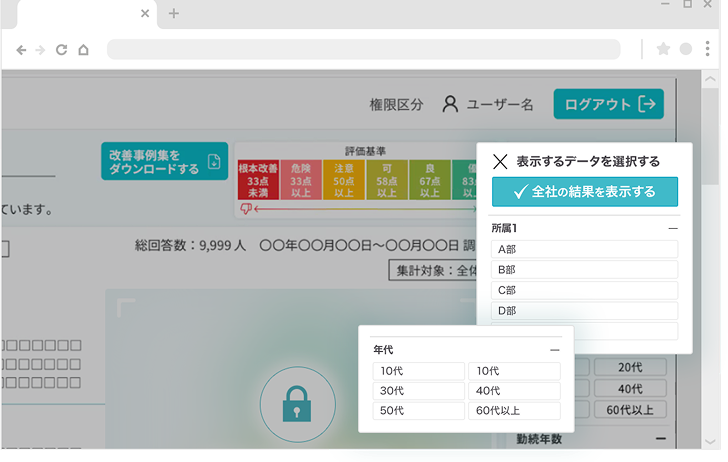The image size is (728, 462).
Task: Select 40代 in the background panel
Action: (630, 389)
